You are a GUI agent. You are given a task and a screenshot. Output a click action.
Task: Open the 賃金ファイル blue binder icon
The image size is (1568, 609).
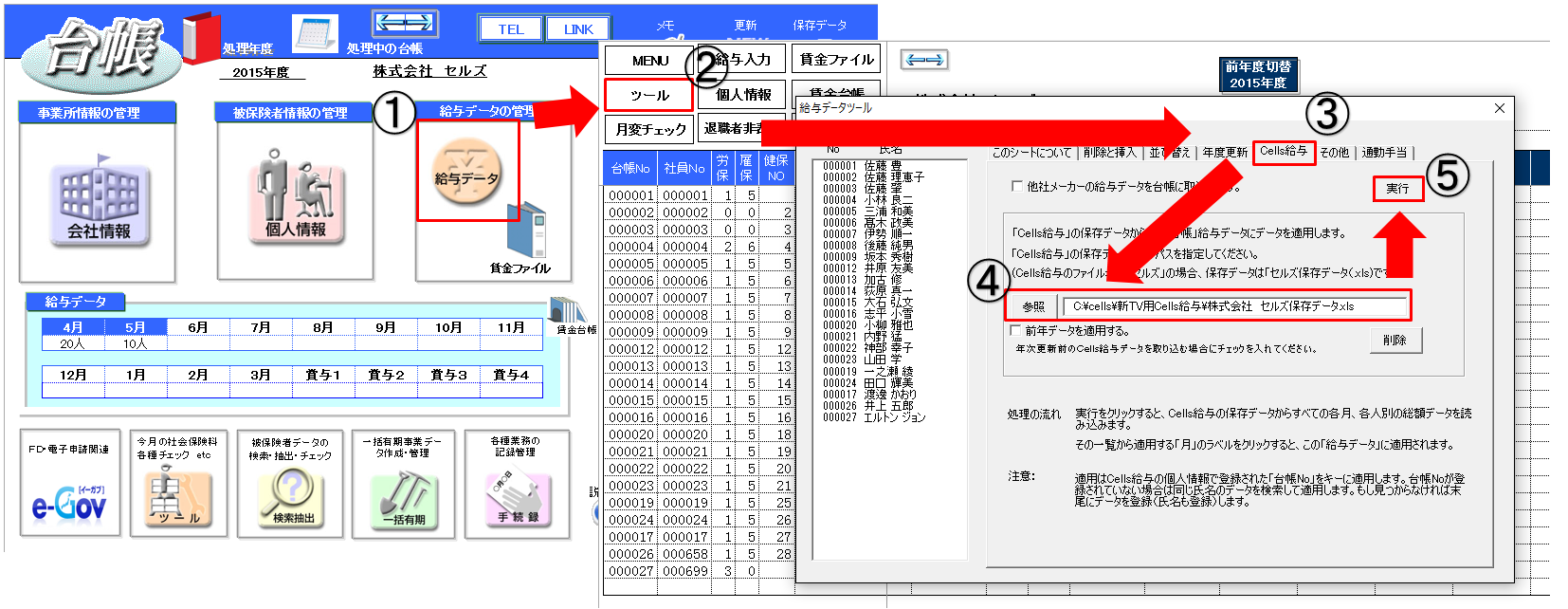click(525, 231)
